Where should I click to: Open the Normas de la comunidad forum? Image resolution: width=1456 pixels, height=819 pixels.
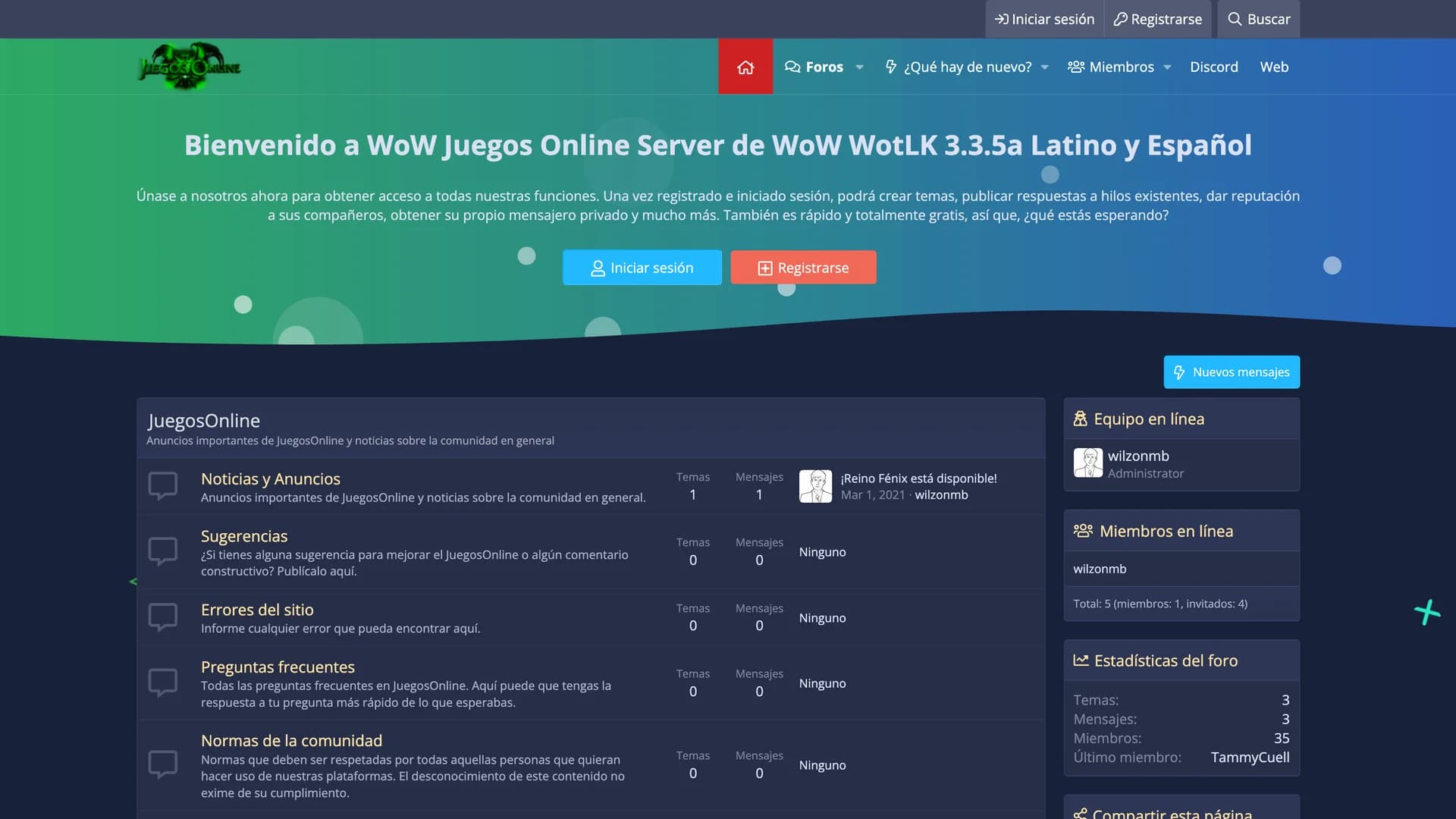coord(291,741)
